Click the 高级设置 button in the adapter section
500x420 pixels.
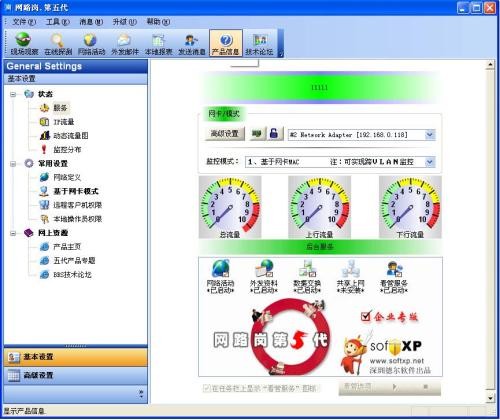click(224, 134)
